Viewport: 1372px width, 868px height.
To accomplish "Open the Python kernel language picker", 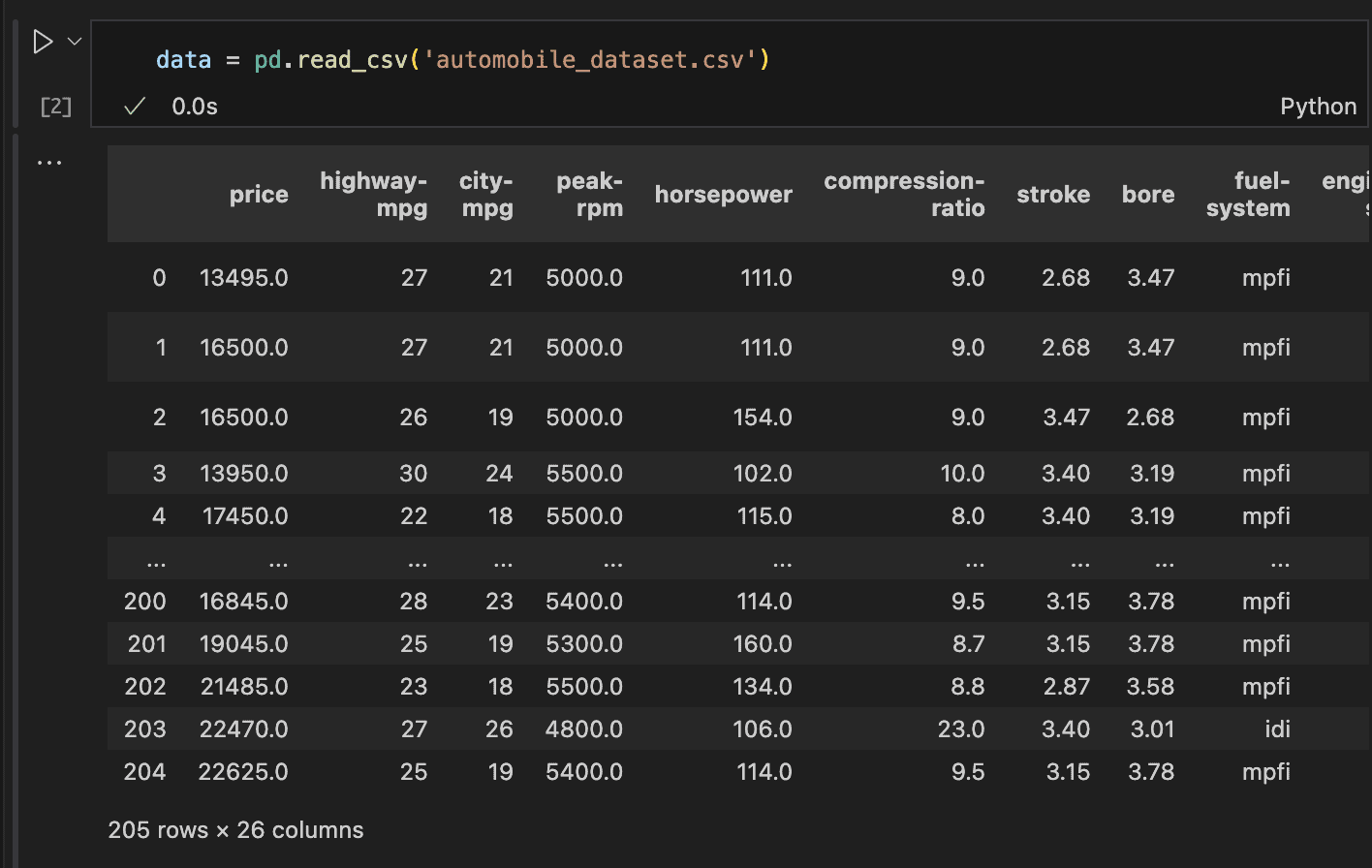I will point(1318,107).
